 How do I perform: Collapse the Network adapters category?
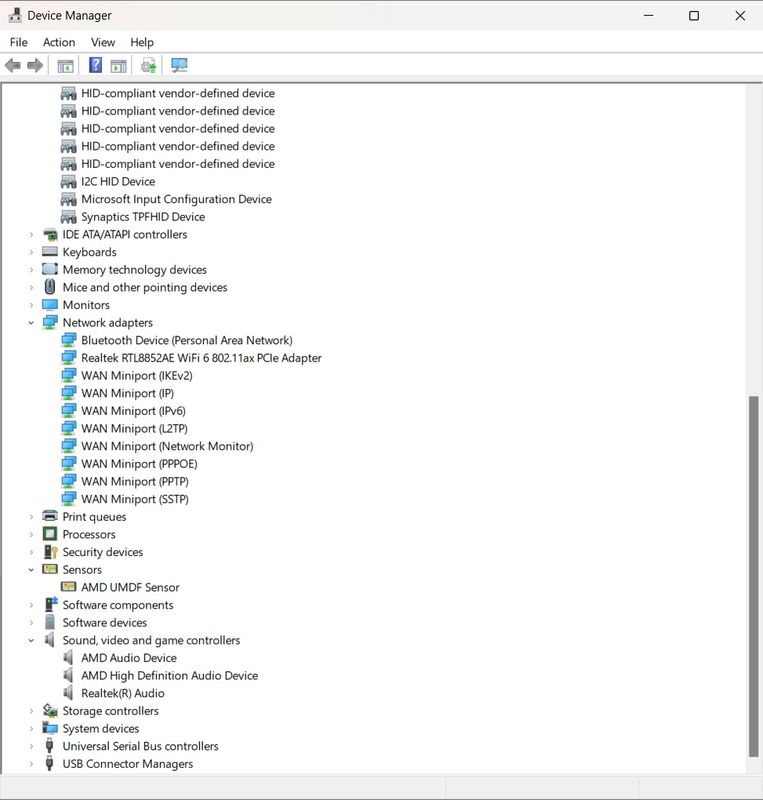tap(31, 322)
